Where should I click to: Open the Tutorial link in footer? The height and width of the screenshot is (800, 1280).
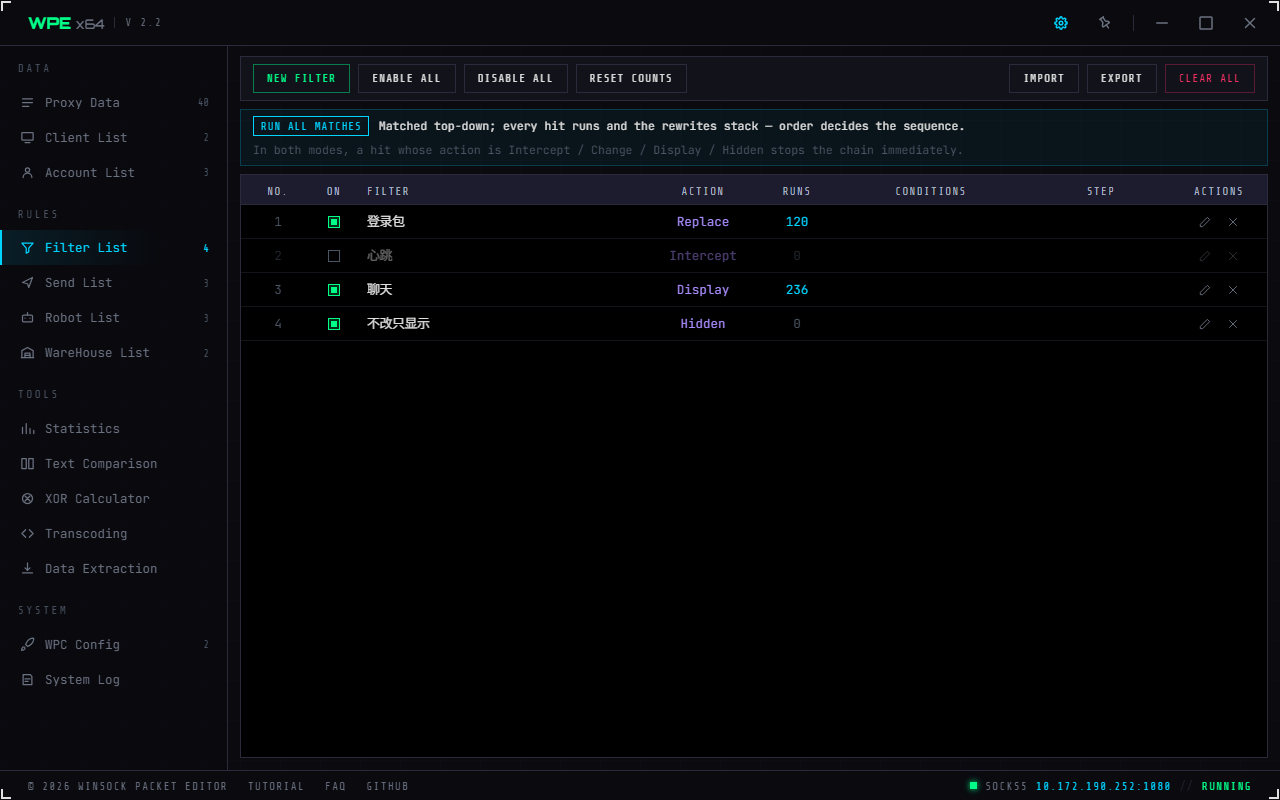pyautogui.click(x=276, y=786)
